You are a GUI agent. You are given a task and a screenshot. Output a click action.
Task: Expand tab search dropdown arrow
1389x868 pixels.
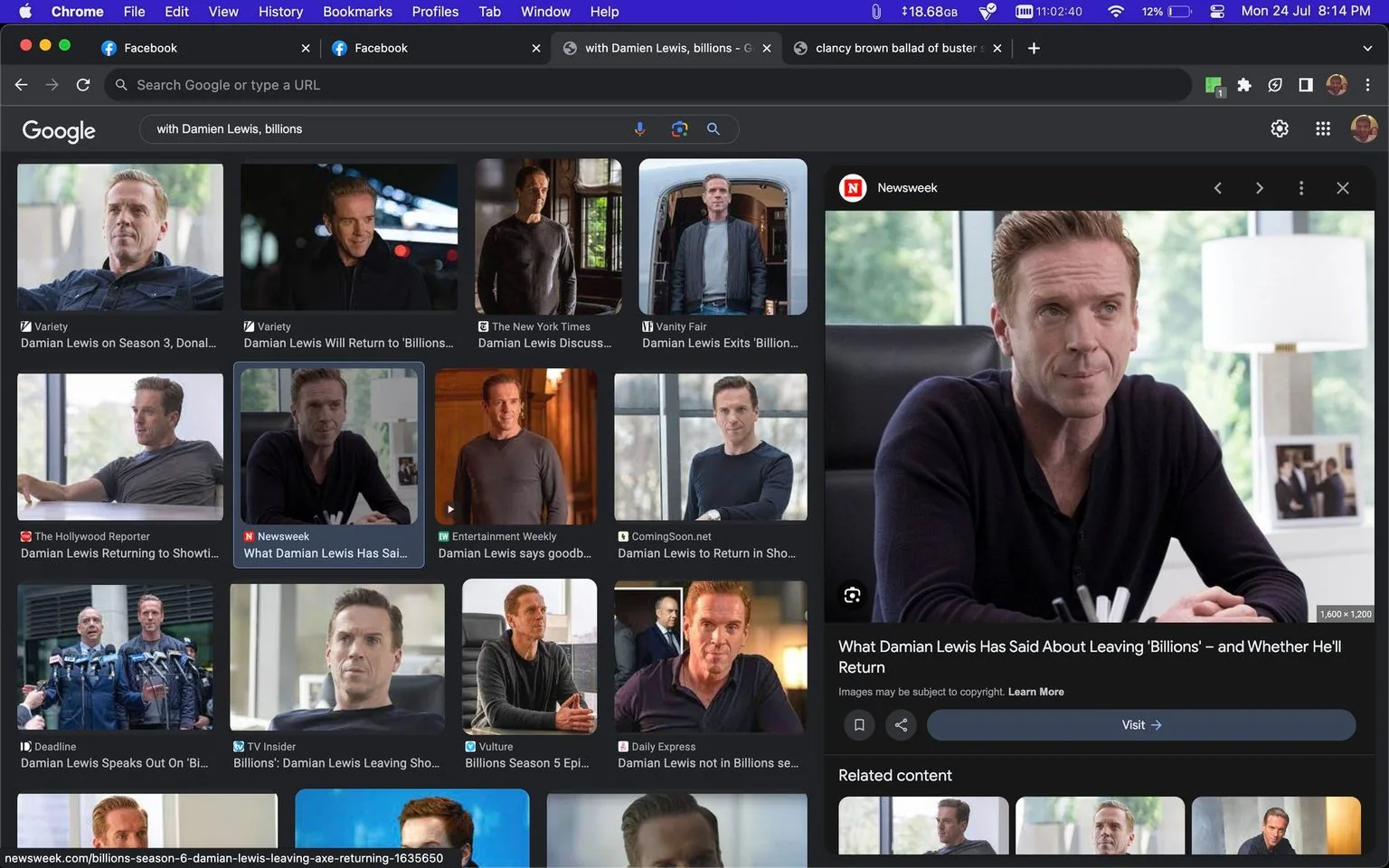[x=1367, y=48]
